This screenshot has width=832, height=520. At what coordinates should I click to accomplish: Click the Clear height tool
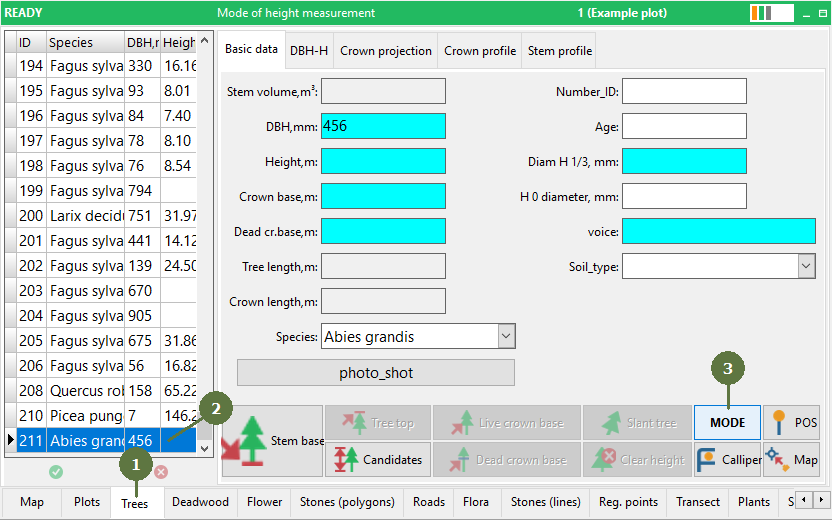(637, 460)
